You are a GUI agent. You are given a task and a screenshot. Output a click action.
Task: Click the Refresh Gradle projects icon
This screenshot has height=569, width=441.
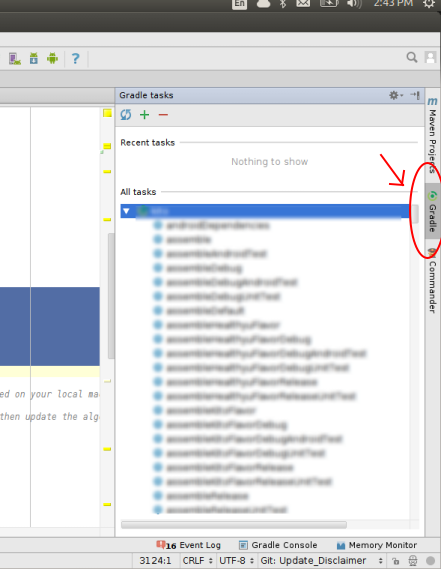(126, 115)
